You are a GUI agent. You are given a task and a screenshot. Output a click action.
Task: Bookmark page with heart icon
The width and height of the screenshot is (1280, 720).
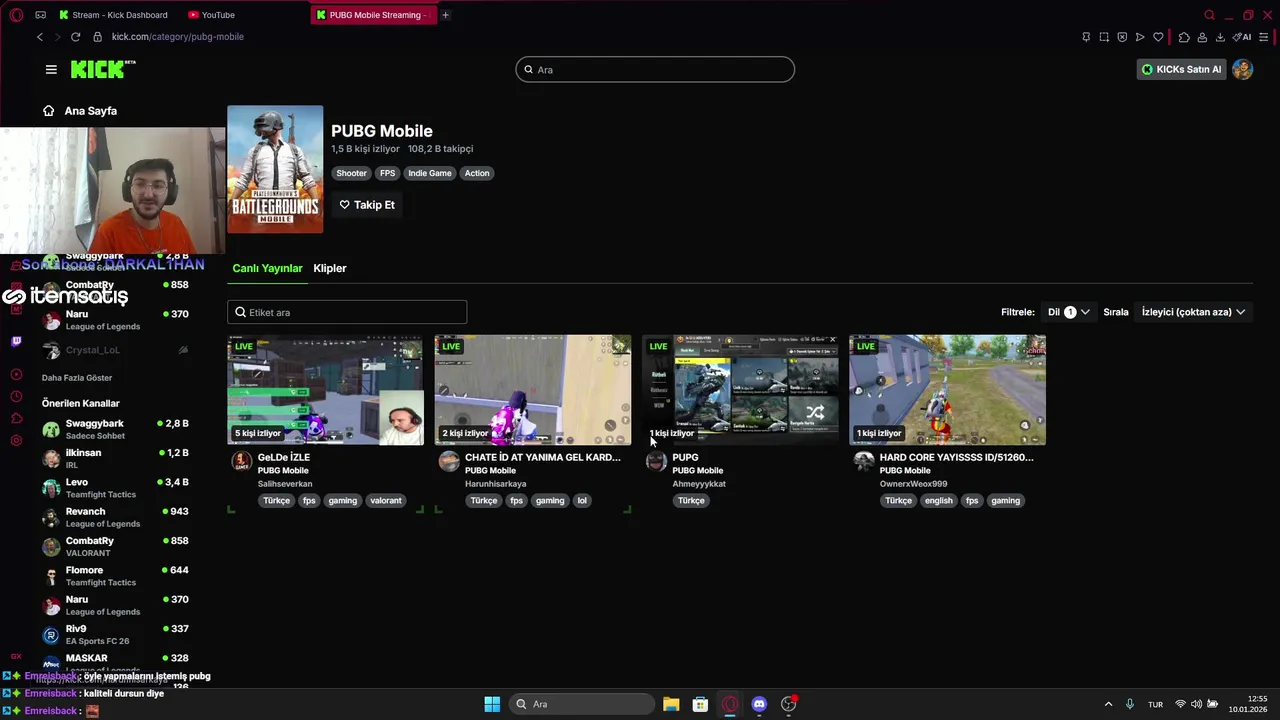(x=1158, y=37)
